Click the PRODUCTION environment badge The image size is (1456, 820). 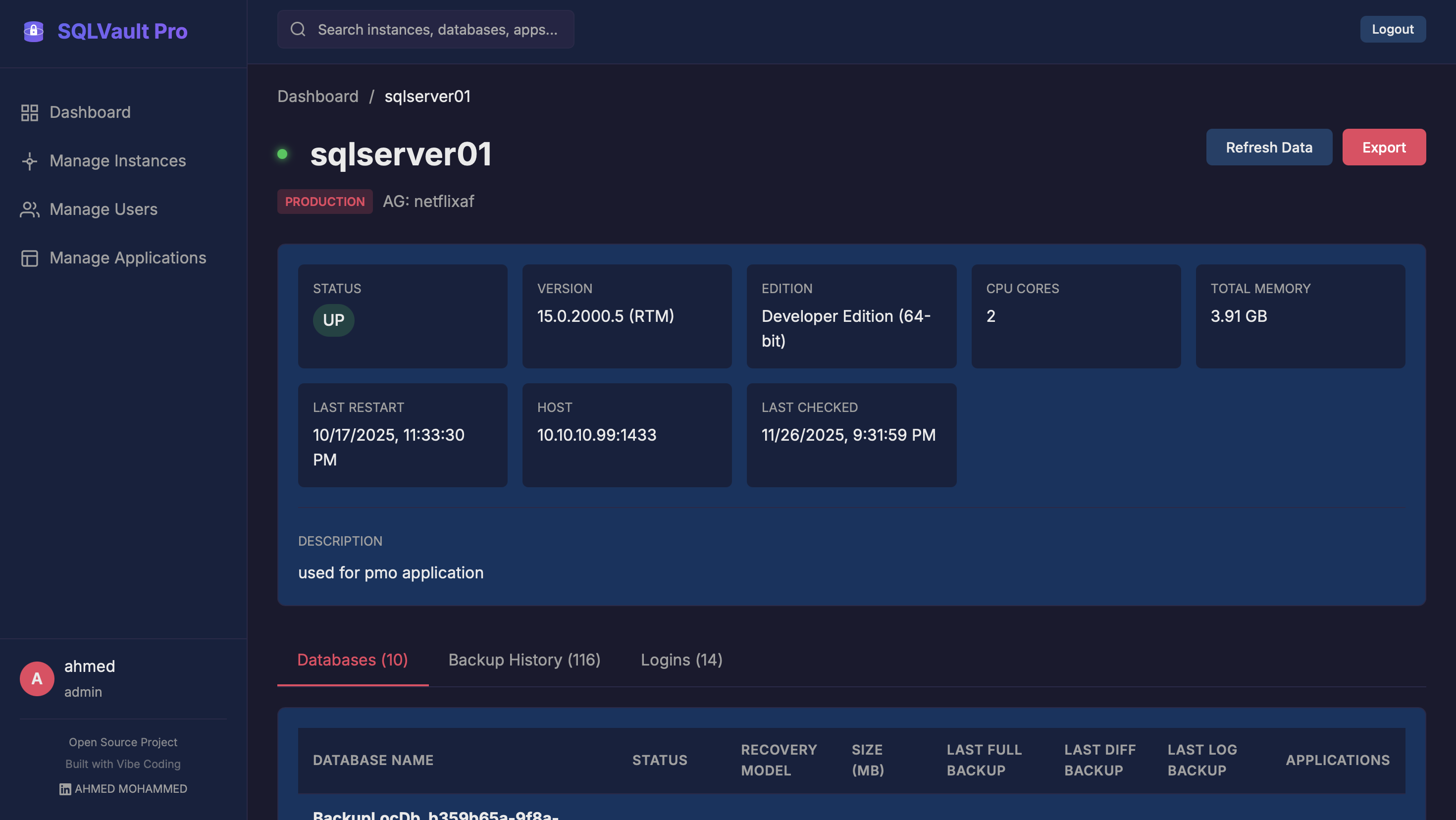[324, 202]
